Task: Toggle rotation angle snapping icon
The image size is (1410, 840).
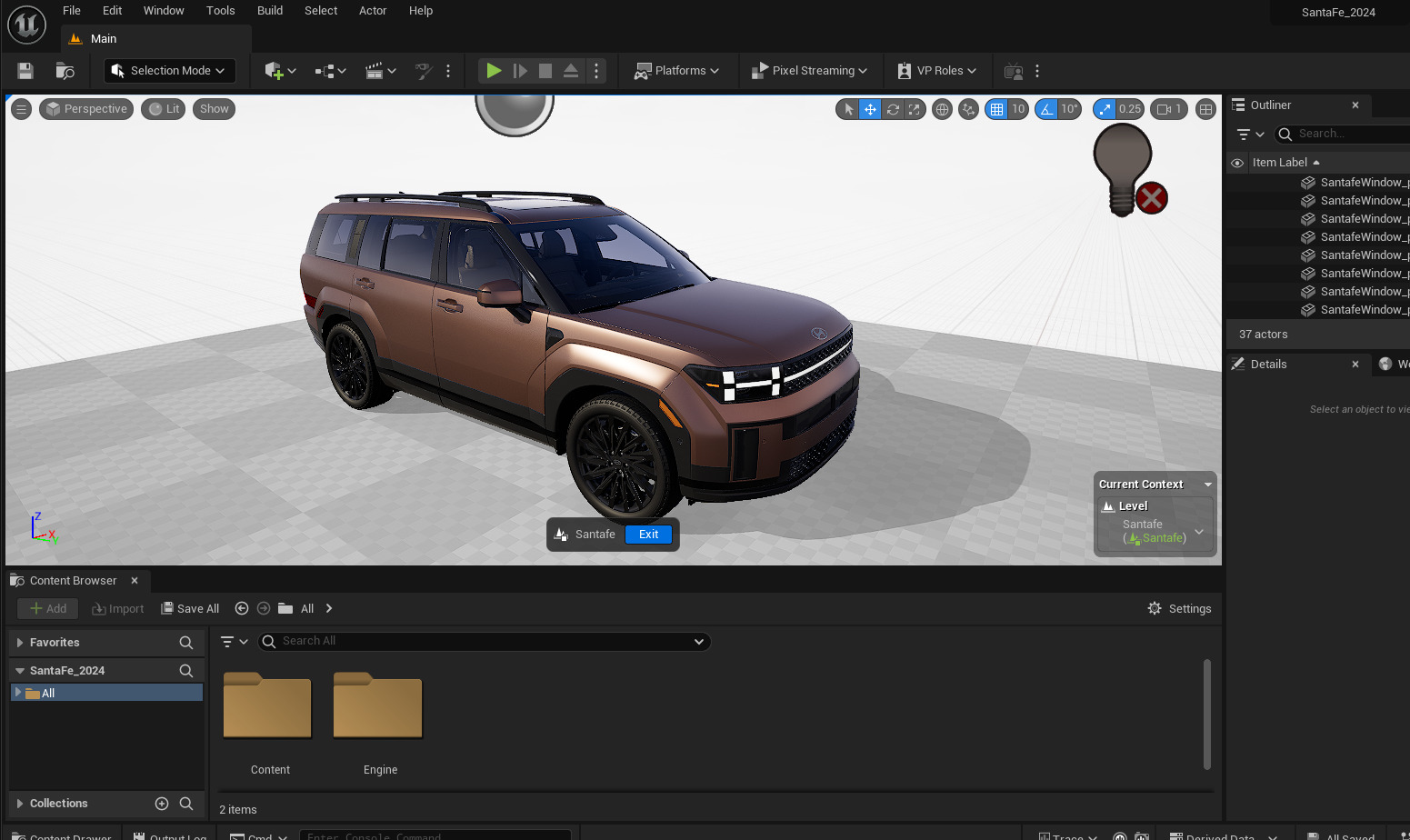Action: point(1046,109)
